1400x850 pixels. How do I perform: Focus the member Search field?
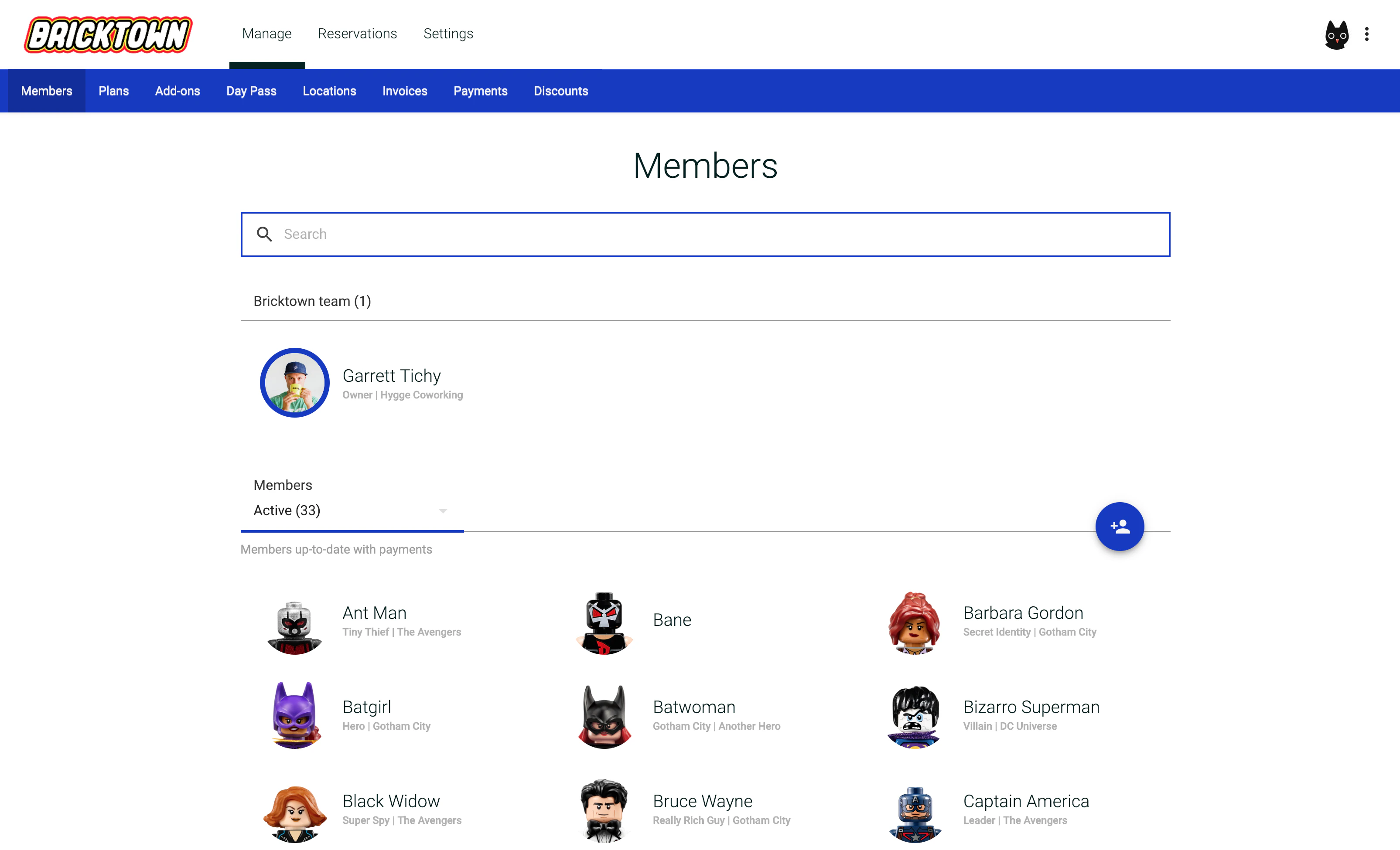[x=704, y=234]
